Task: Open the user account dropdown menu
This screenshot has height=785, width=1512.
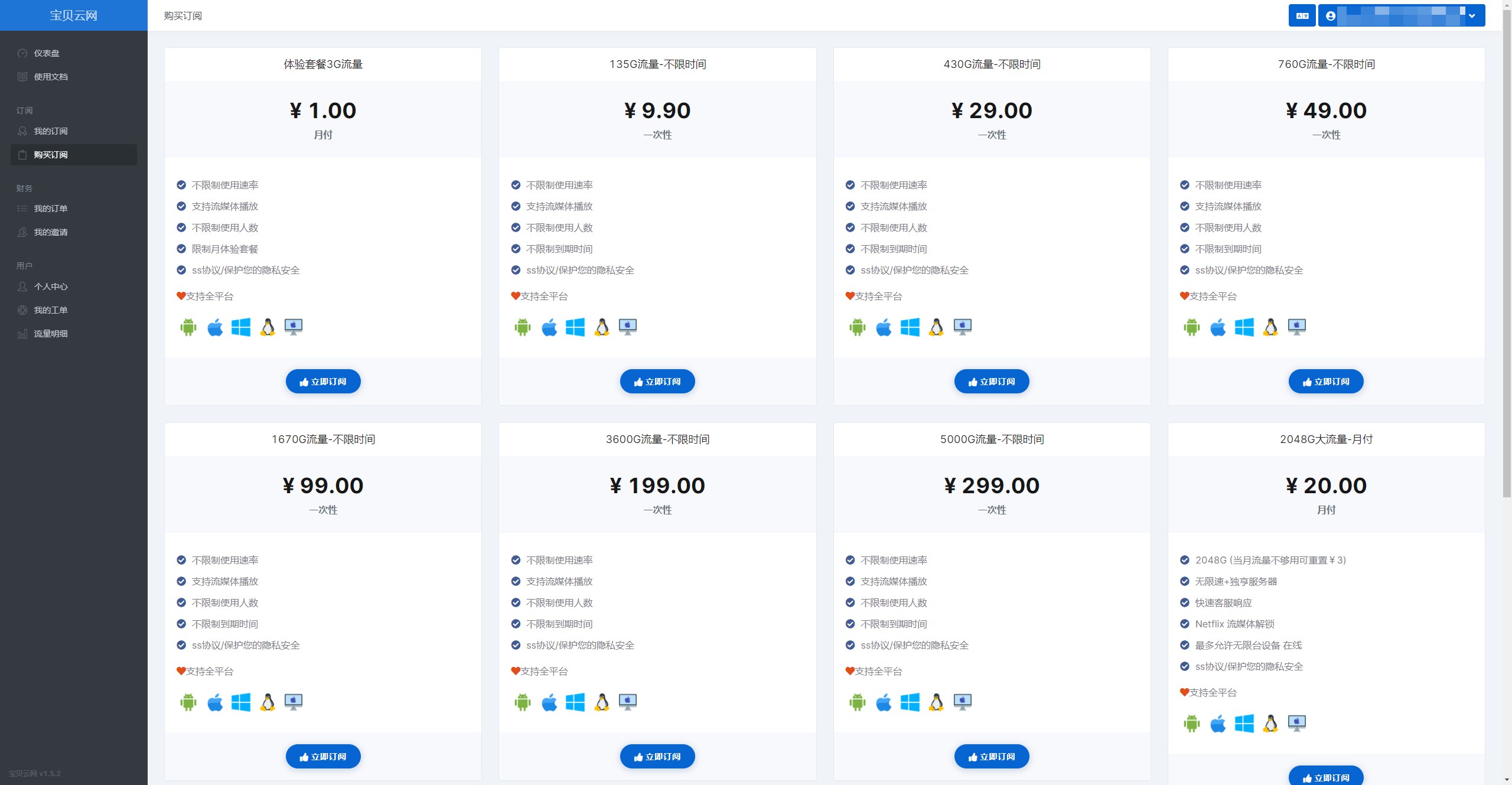Action: click(1401, 16)
